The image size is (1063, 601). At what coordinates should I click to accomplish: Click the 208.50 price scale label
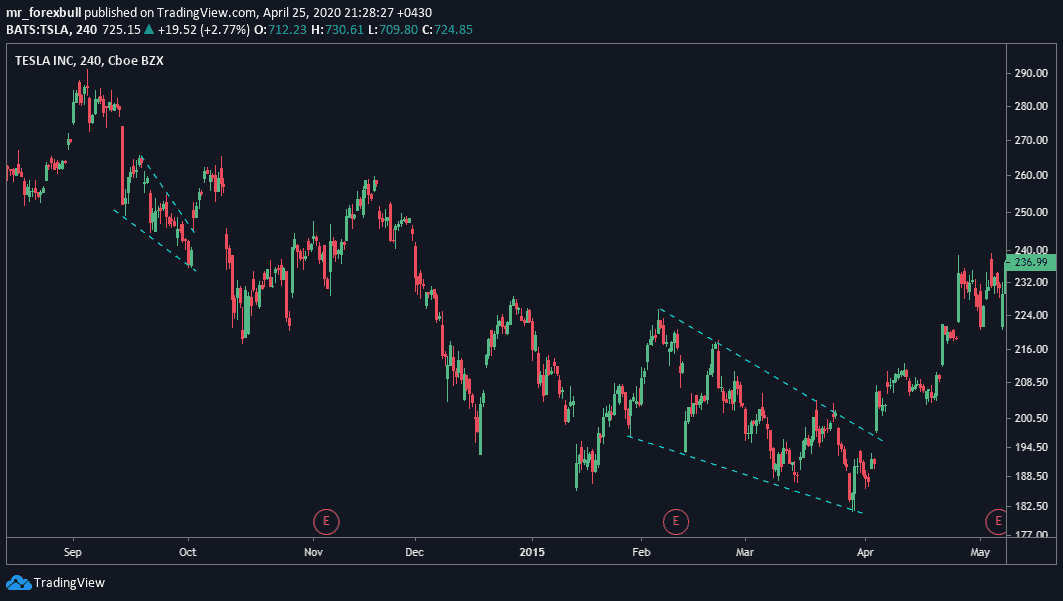pos(1030,382)
